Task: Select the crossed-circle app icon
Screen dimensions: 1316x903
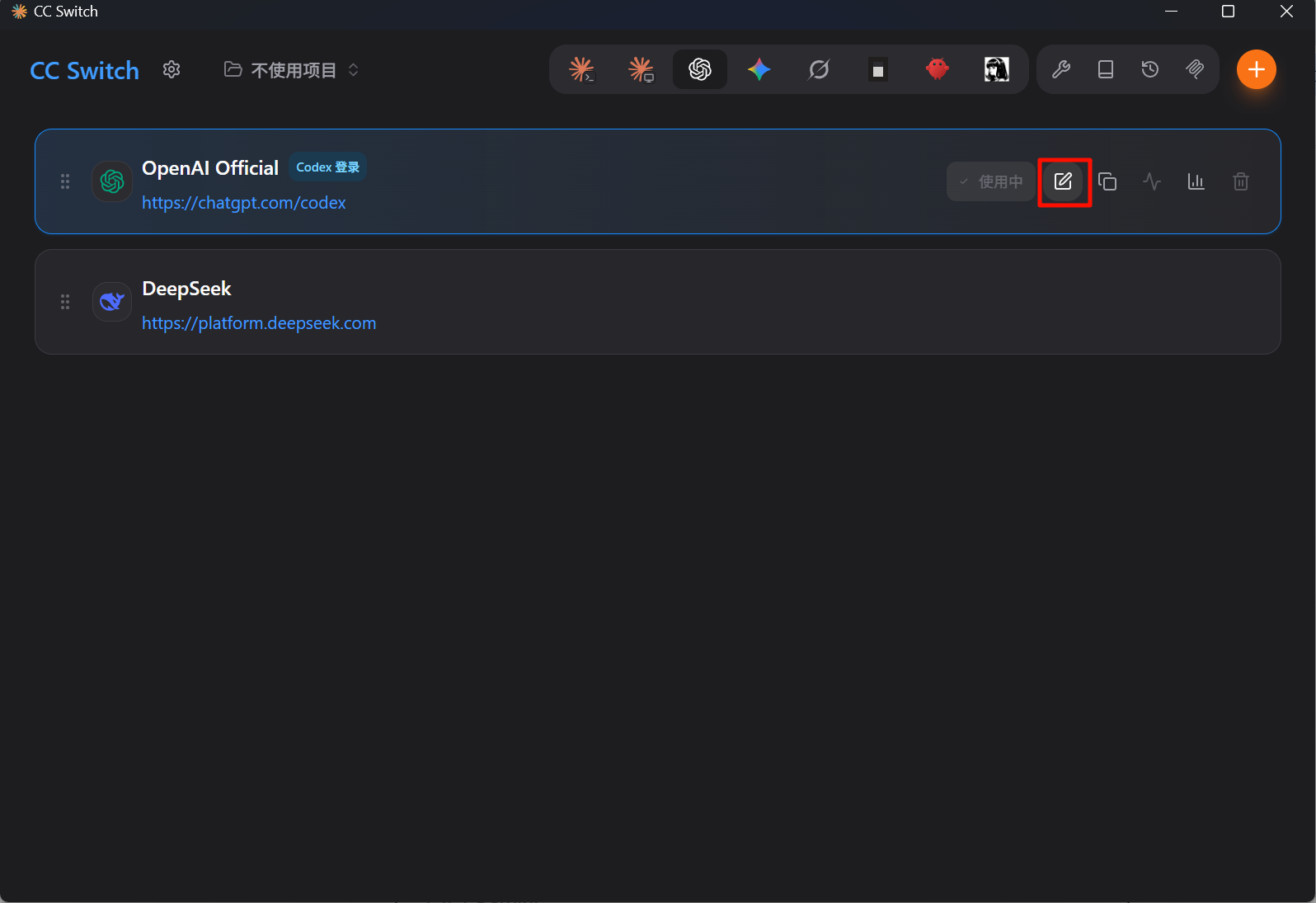Action: coord(819,69)
